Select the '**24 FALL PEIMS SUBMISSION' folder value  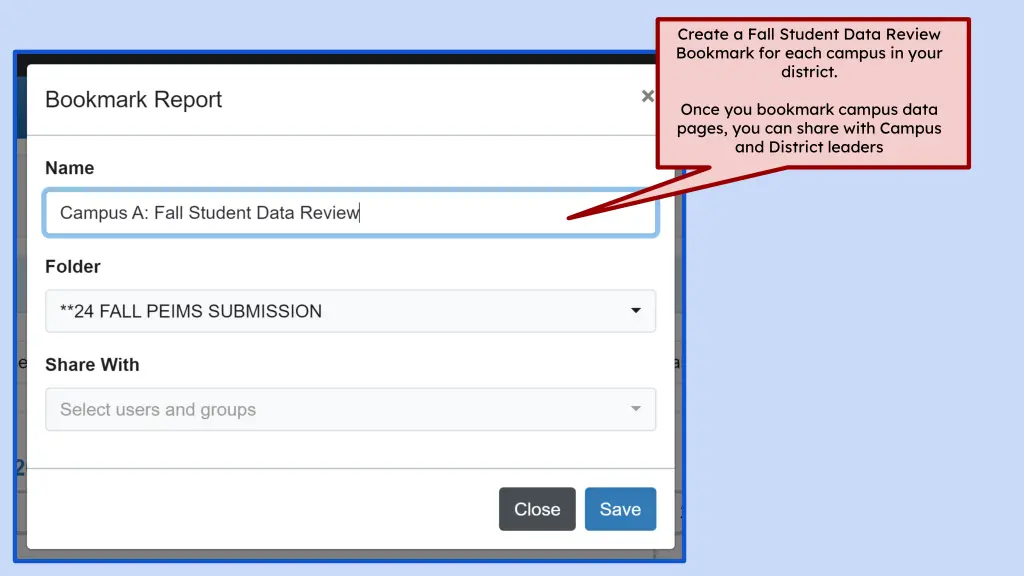tap(191, 311)
